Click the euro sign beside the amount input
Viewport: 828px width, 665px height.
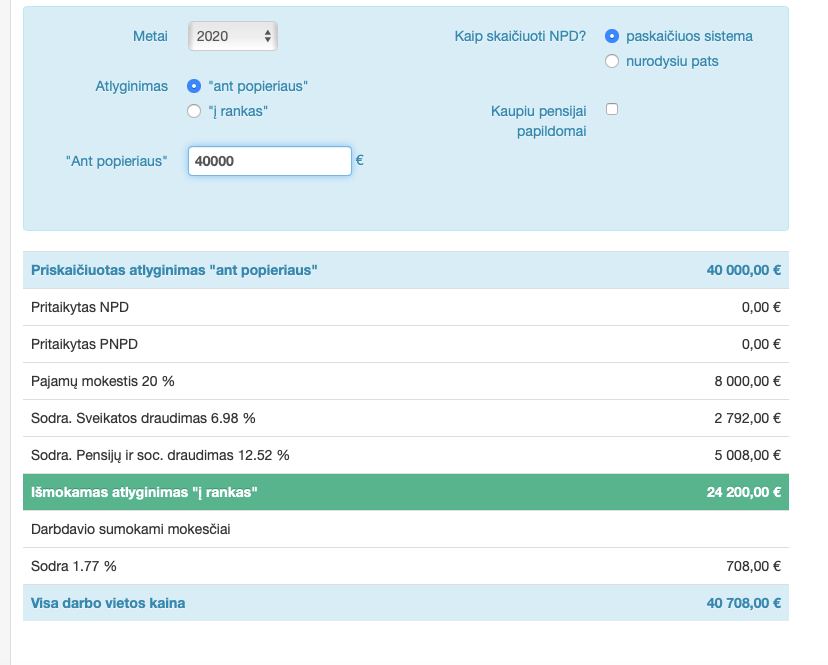click(x=360, y=160)
